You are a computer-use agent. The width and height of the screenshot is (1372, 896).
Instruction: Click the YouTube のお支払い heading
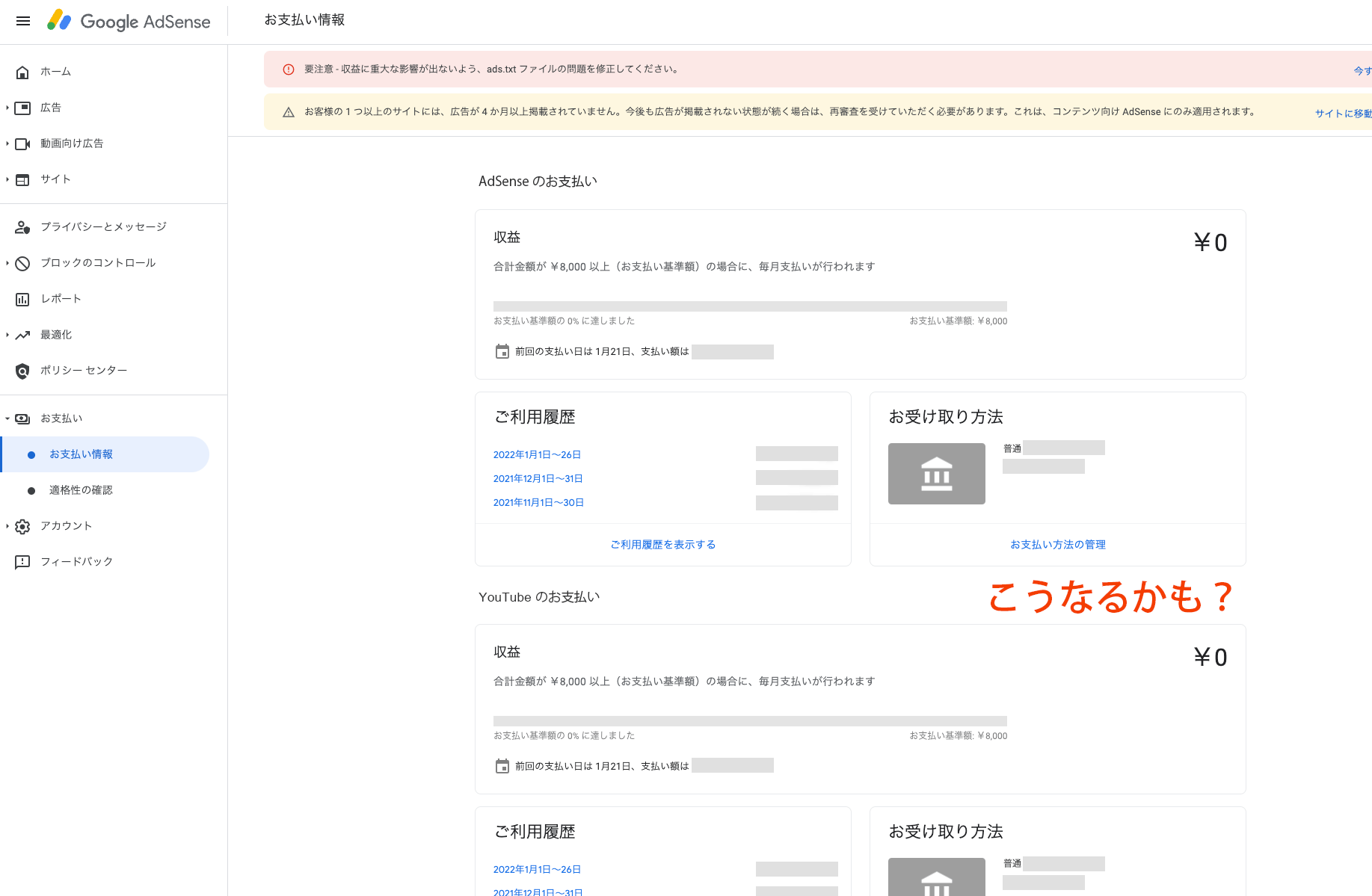[x=539, y=597]
